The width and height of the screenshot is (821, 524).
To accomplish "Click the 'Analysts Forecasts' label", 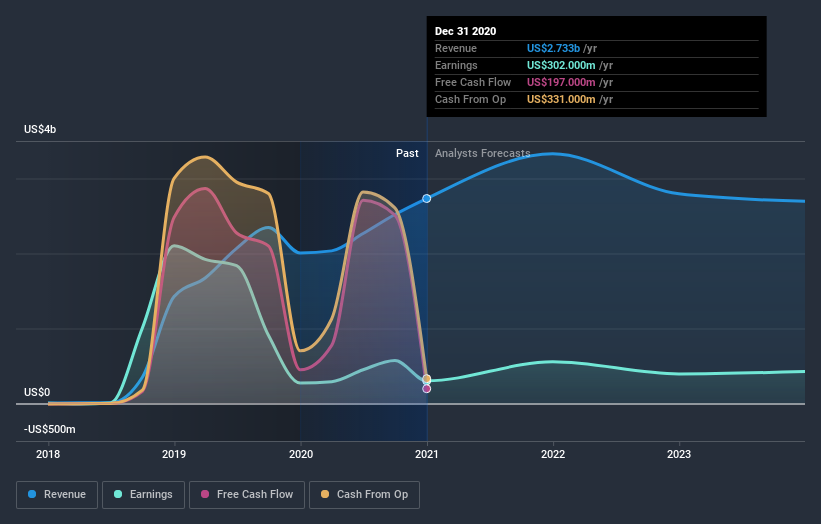I will coord(482,153).
